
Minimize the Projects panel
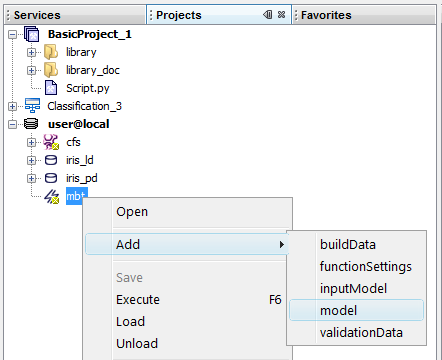(x=267, y=15)
